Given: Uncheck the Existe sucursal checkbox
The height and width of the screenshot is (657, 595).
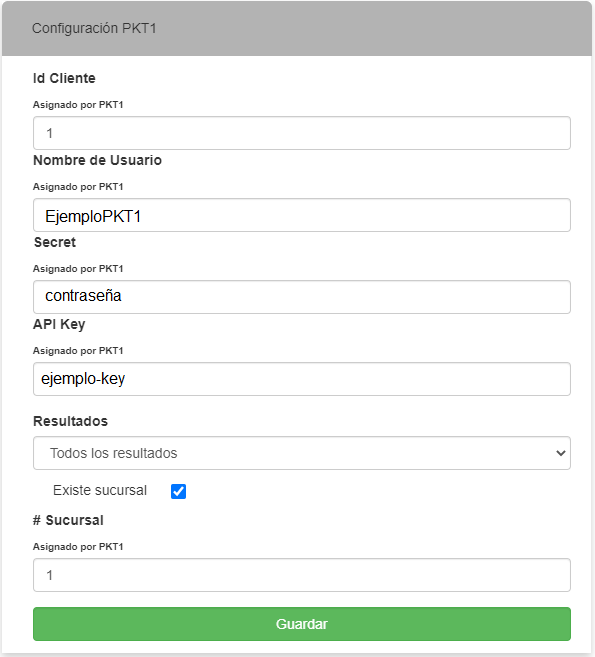Looking at the screenshot, I should 178,491.
